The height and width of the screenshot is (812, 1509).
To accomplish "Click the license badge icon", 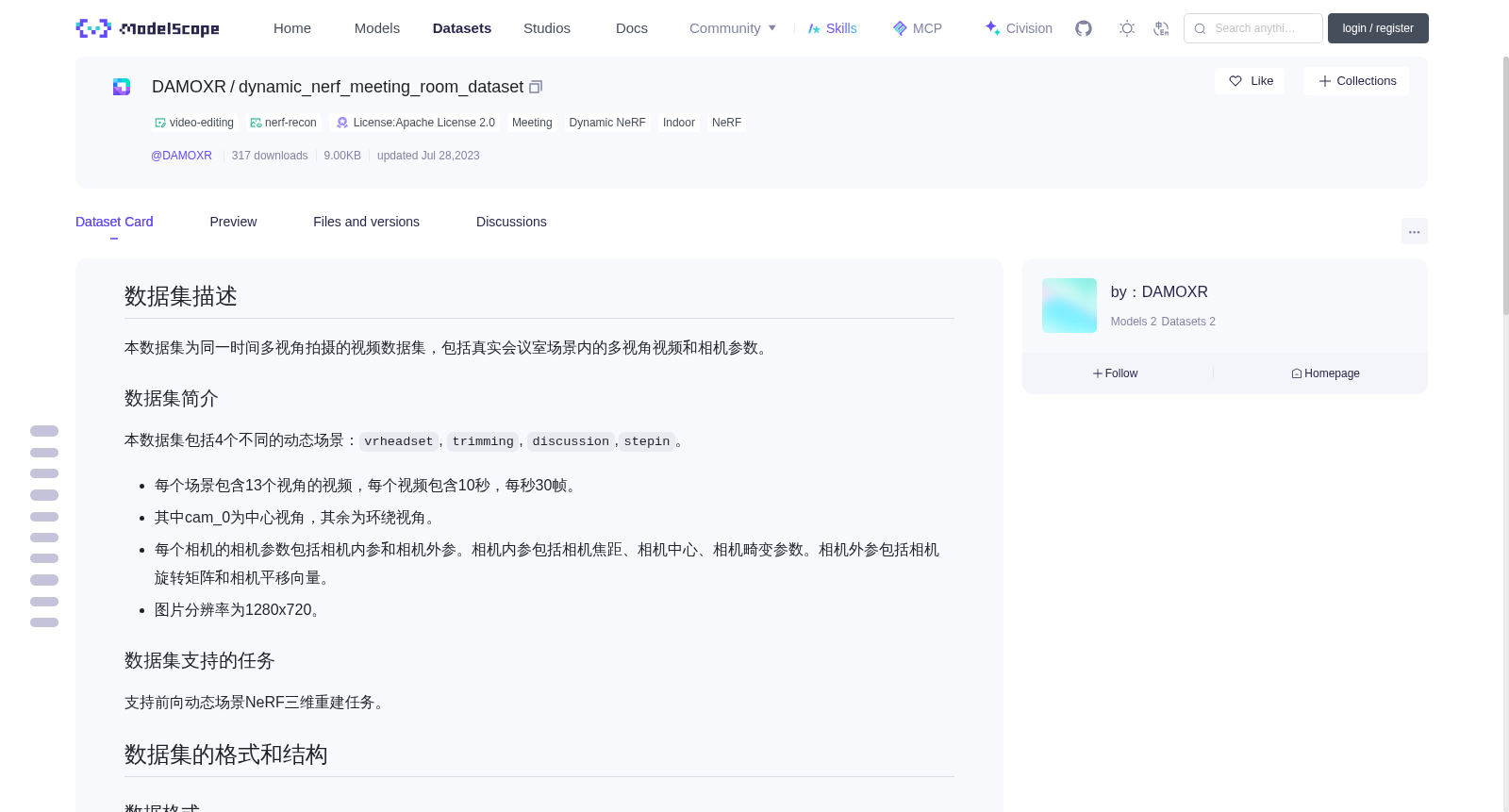I will coord(342,123).
